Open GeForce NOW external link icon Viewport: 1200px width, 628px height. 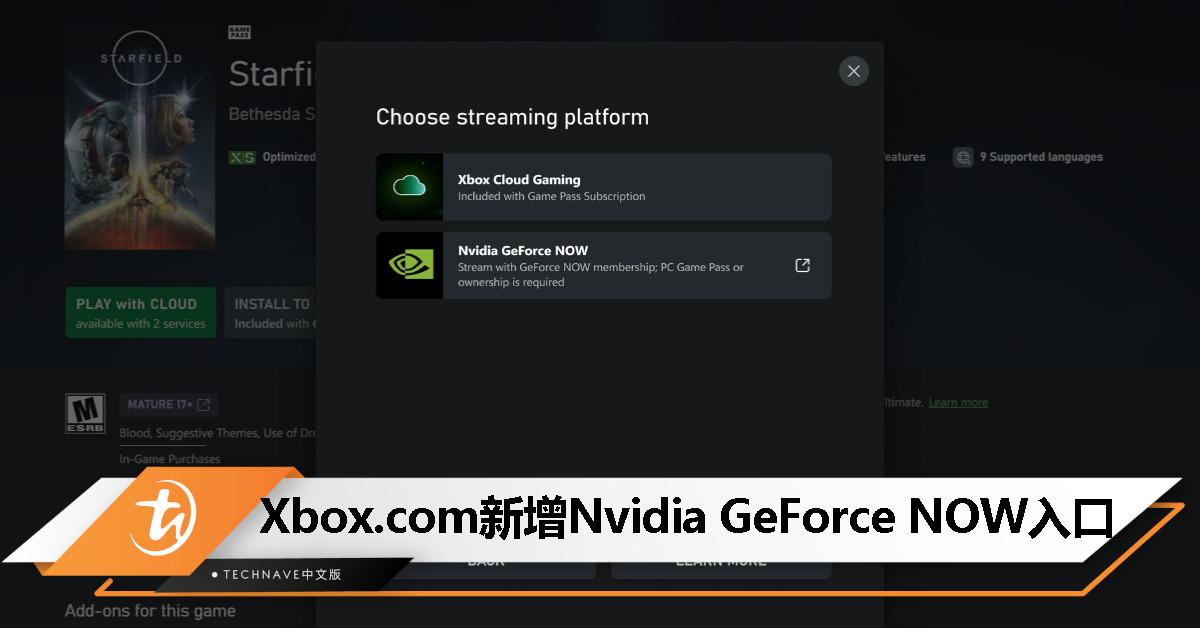(x=802, y=265)
